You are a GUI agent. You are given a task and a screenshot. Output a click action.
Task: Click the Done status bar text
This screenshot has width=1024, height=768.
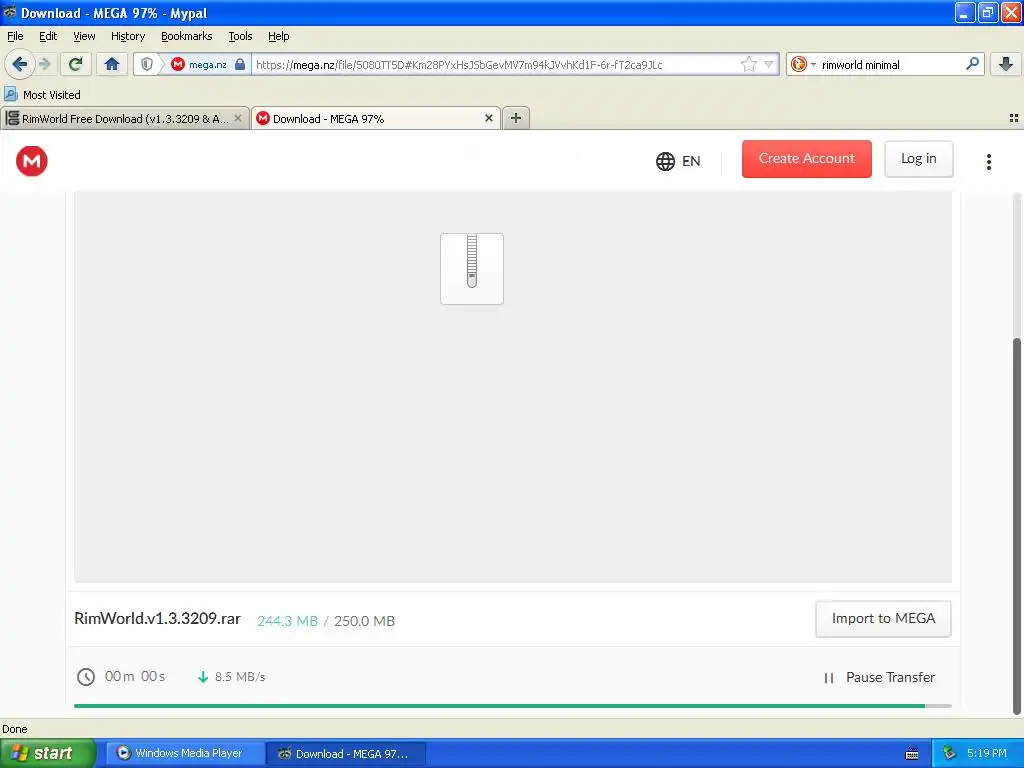(x=14, y=729)
